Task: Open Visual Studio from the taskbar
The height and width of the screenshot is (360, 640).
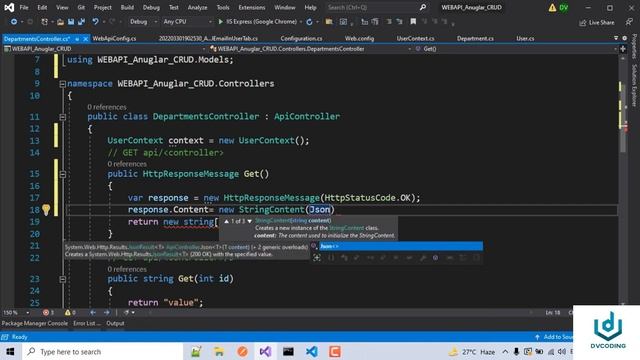Action: (265, 351)
